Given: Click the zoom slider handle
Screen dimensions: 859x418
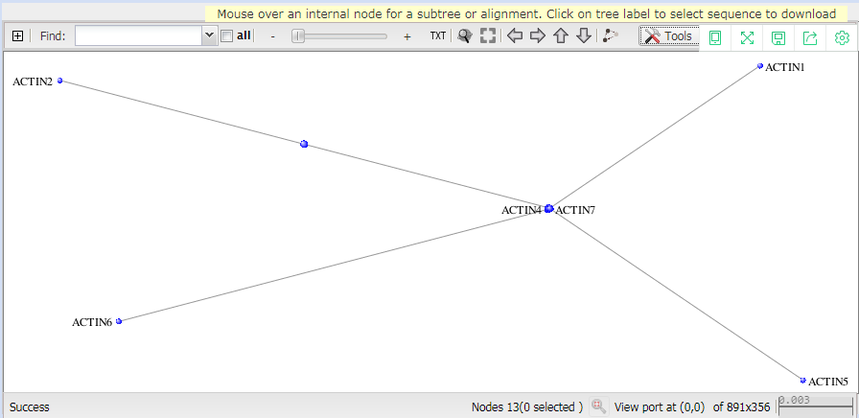Looking at the screenshot, I should 297,36.
